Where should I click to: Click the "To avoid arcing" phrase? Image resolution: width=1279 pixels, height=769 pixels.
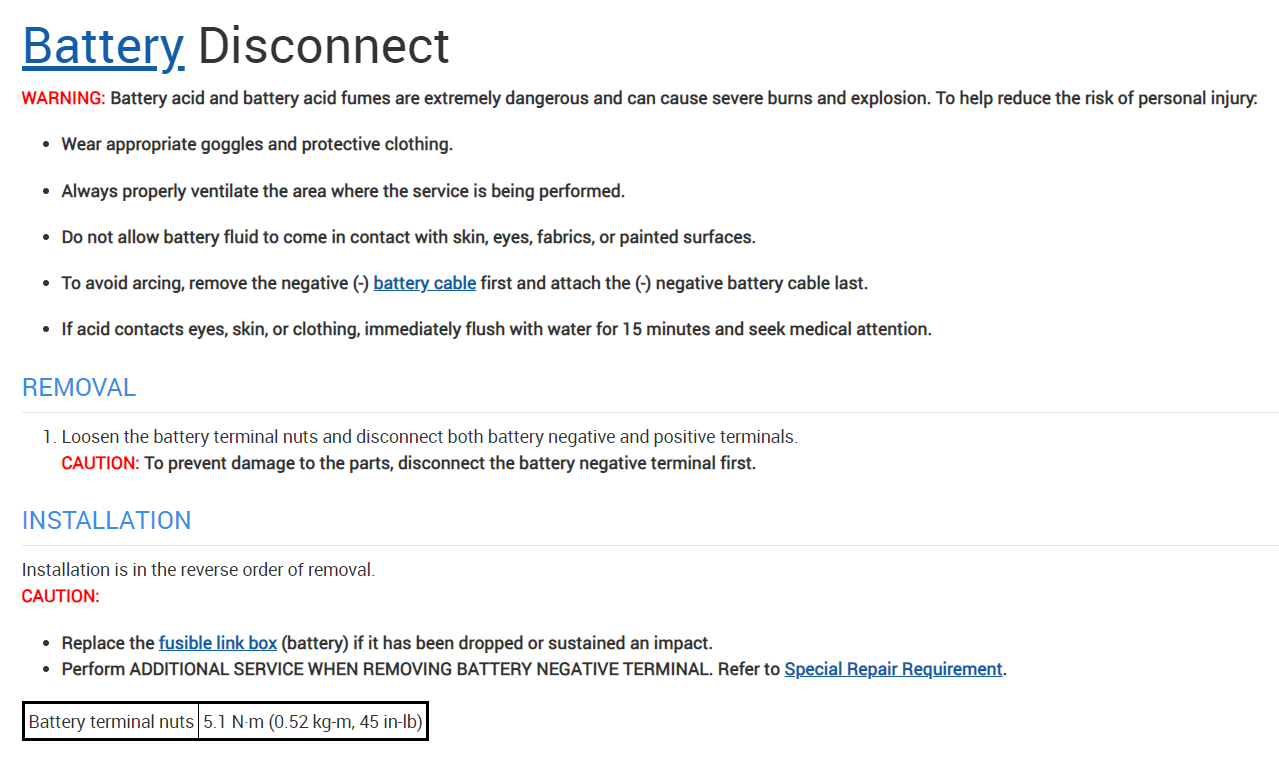click(122, 283)
